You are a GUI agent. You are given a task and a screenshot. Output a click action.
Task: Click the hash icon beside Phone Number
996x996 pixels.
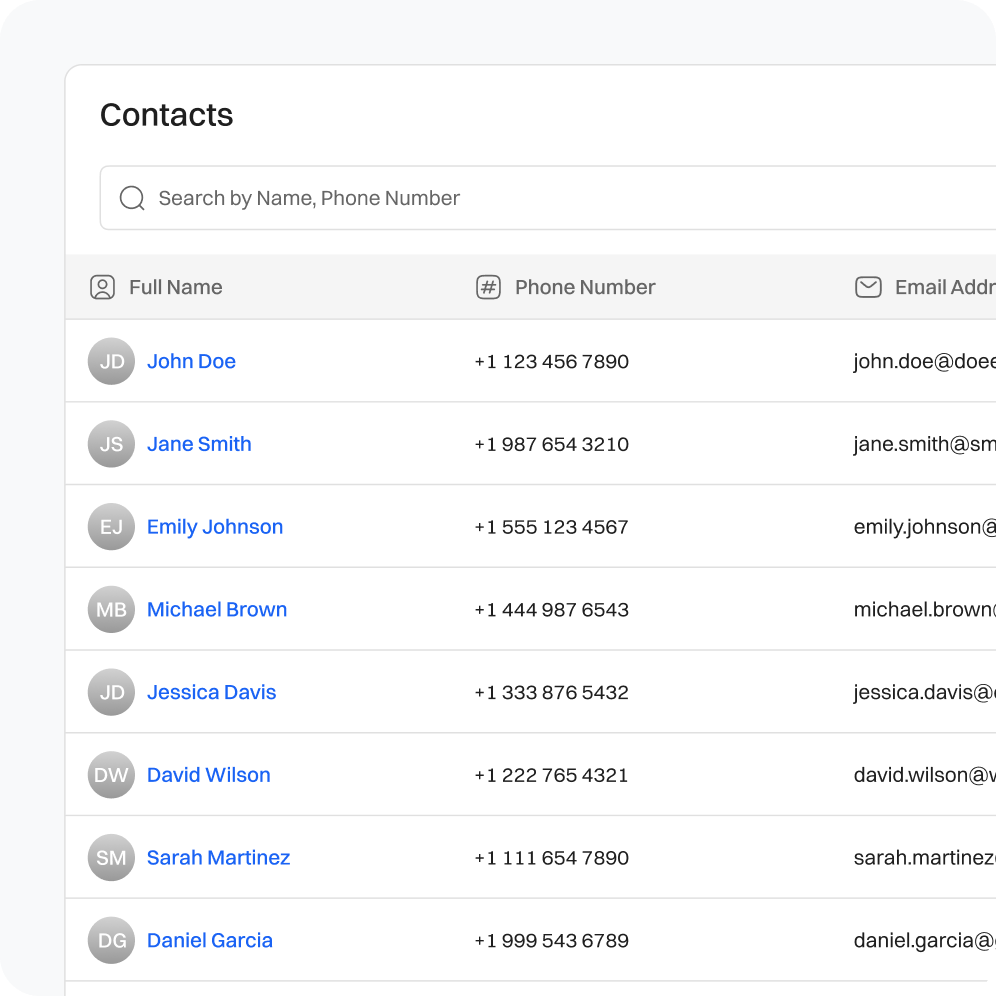pyautogui.click(x=488, y=287)
